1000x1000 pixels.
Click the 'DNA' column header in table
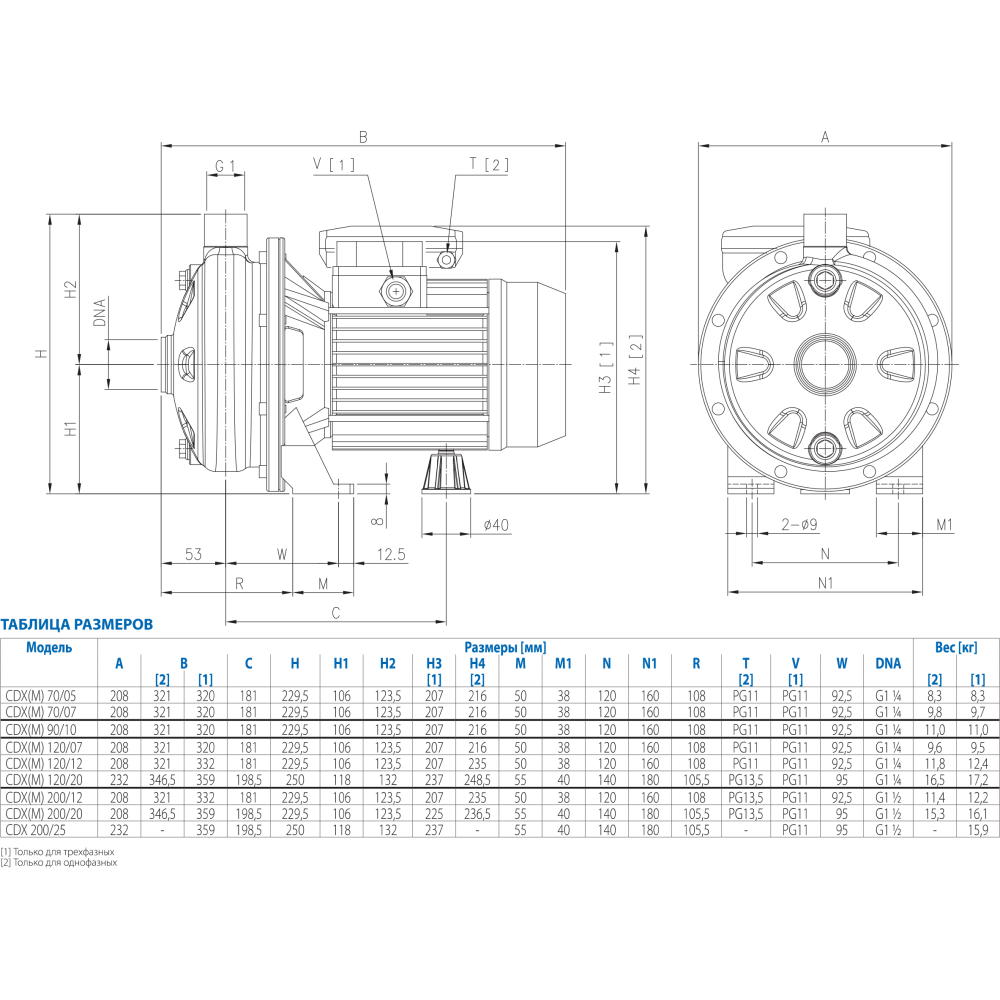888,663
